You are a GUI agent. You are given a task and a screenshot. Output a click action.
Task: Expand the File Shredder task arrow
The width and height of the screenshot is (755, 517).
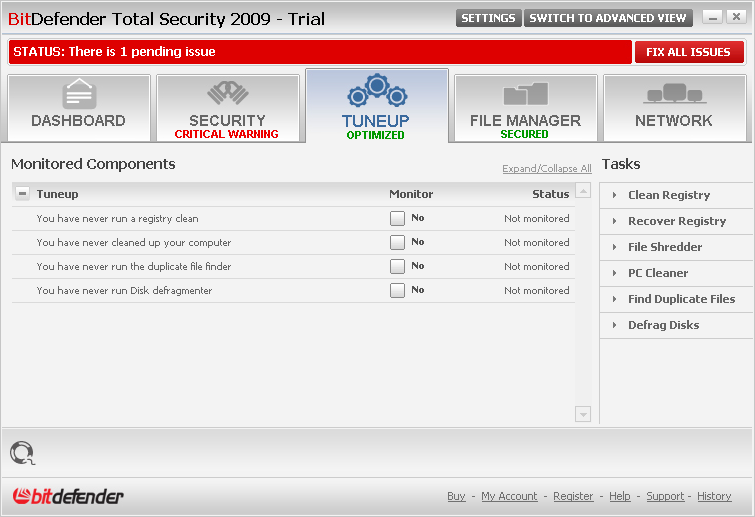[x=614, y=247]
